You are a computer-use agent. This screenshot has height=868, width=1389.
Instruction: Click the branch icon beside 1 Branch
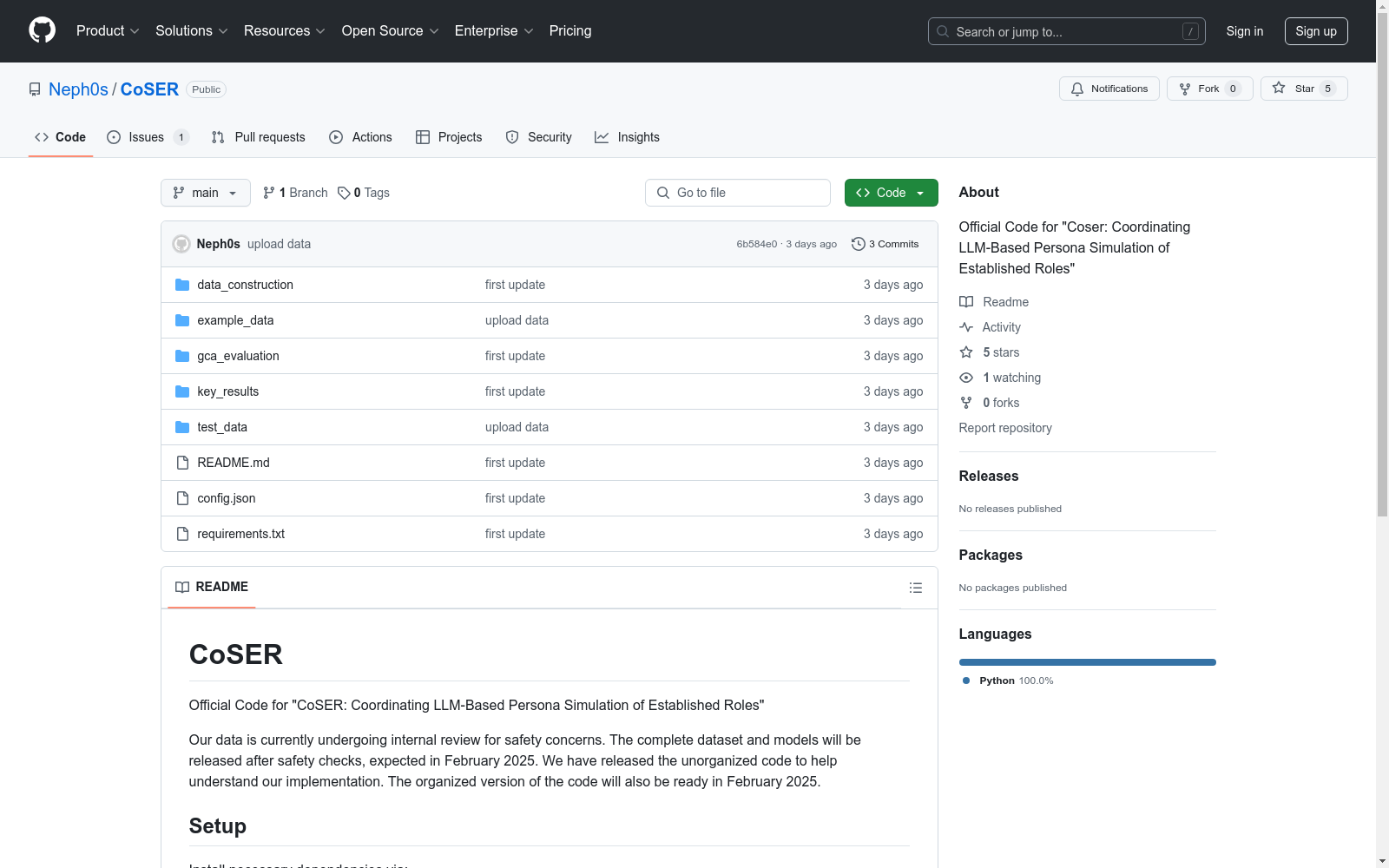tap(269, 193)
